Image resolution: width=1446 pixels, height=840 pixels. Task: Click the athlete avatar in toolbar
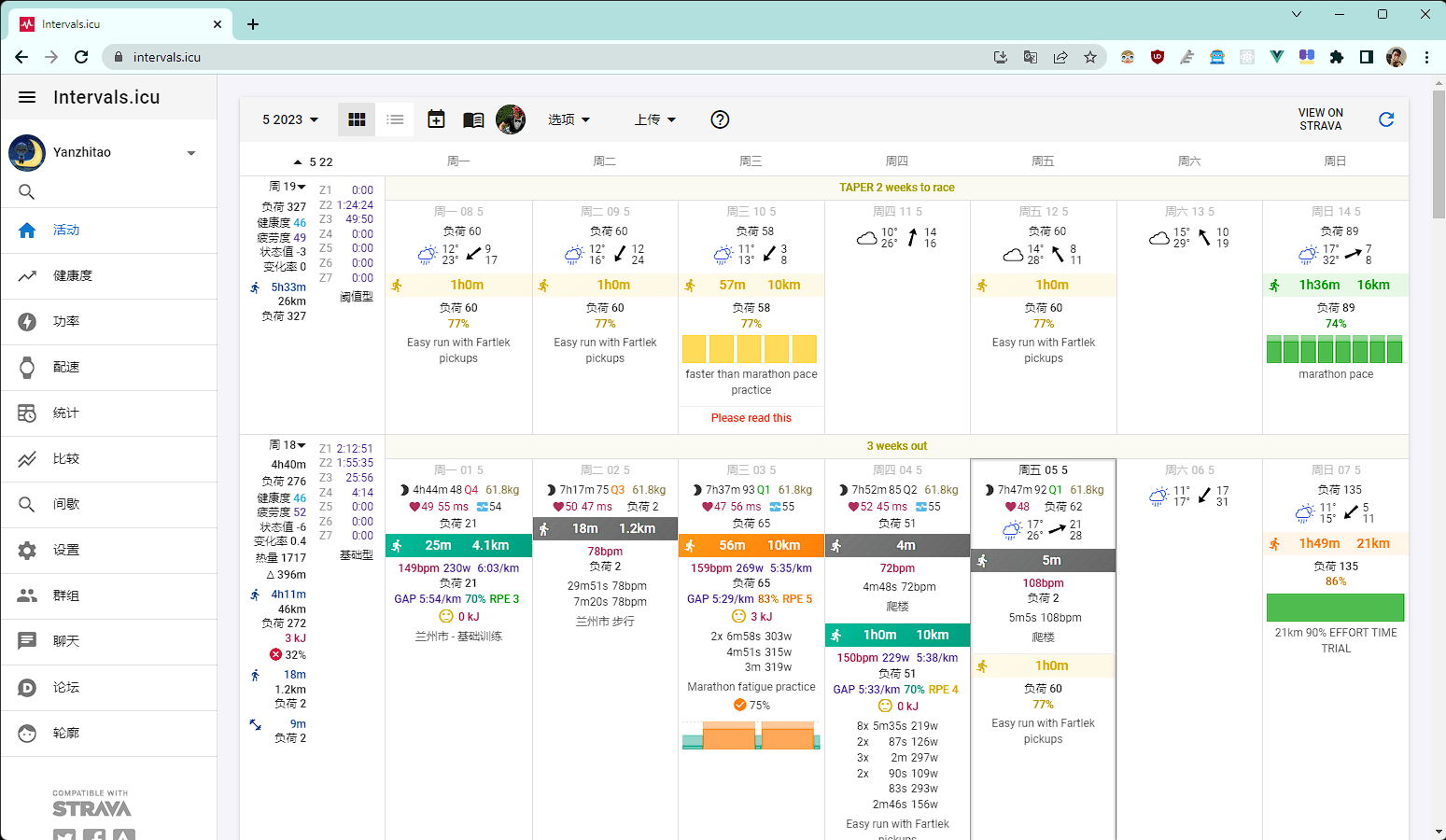(x=511, y=119)
